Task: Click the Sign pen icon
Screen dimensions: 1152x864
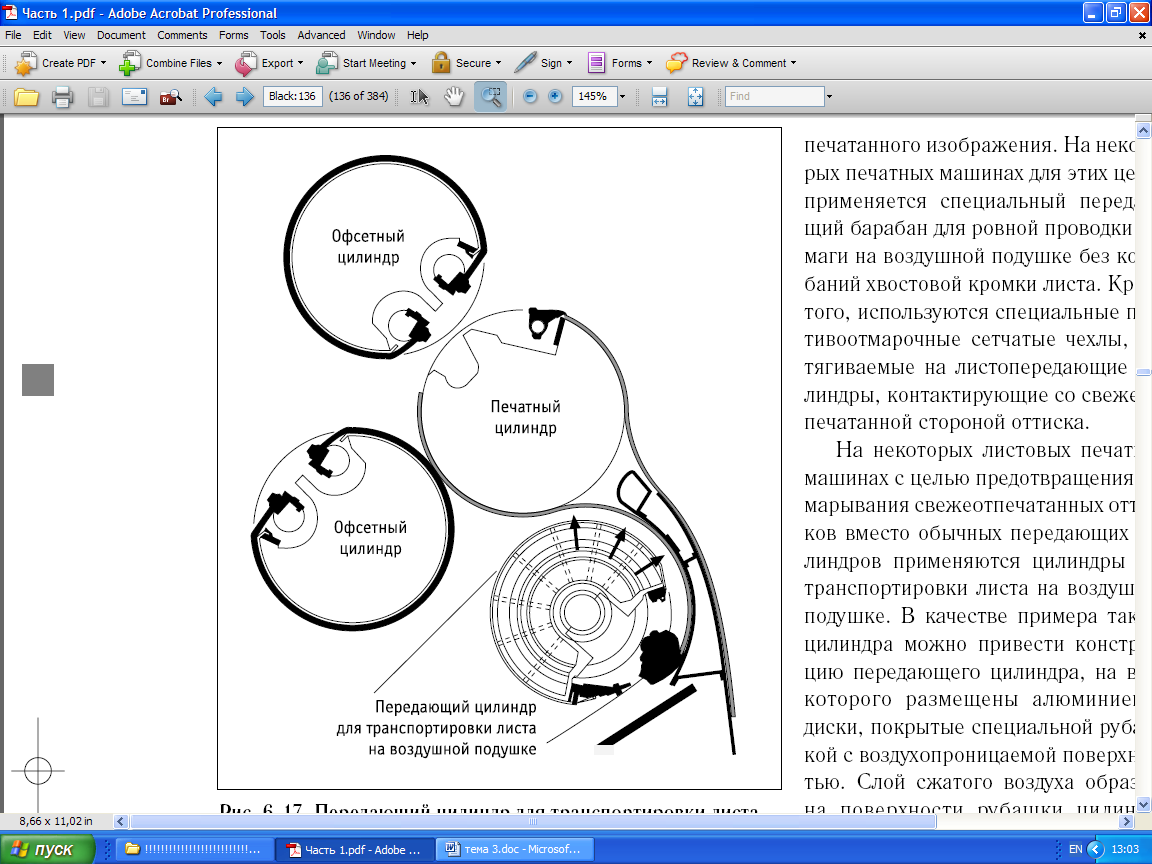Action: [525, 63]
